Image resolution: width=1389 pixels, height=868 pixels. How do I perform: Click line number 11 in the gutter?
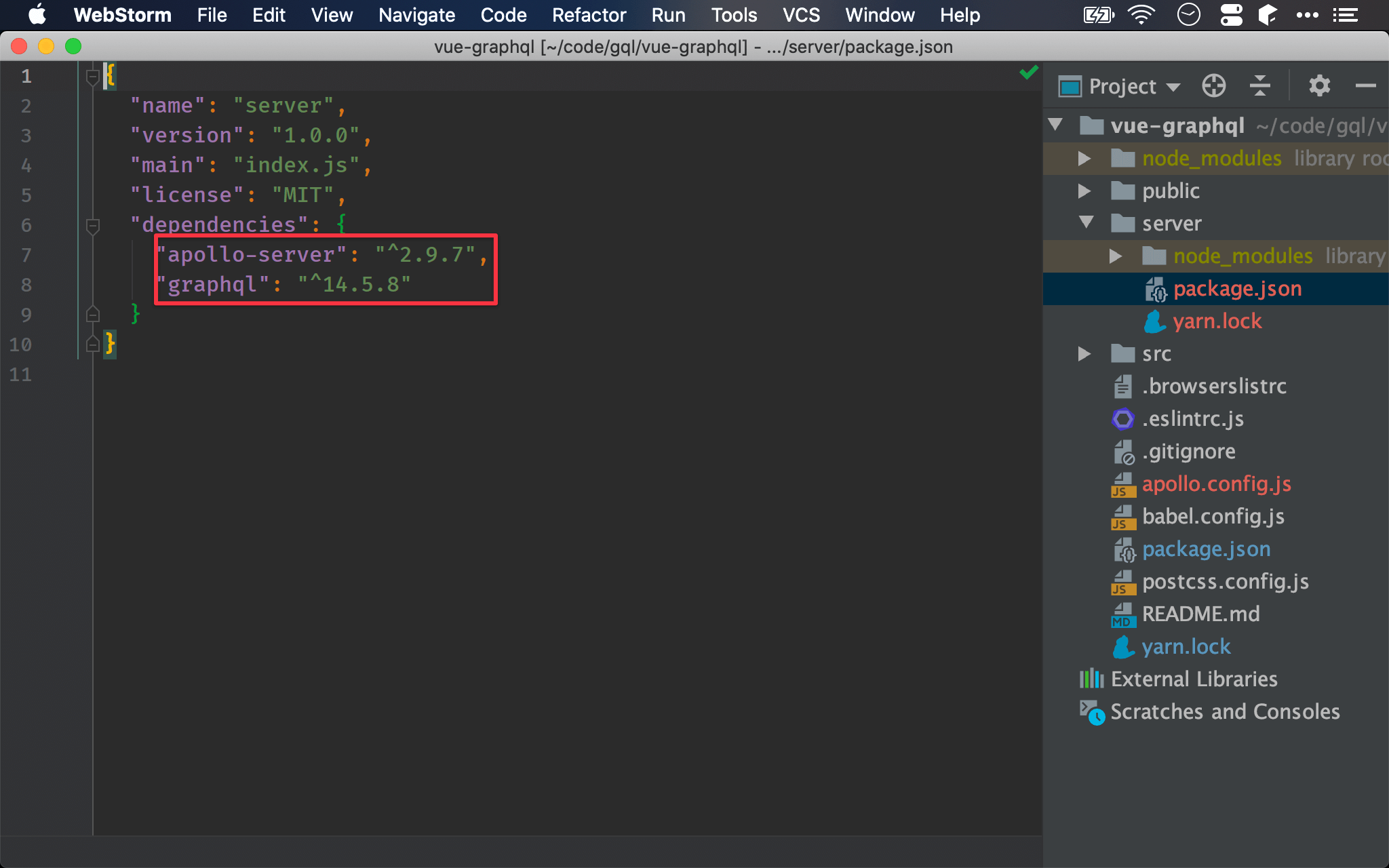pos(20,374)
